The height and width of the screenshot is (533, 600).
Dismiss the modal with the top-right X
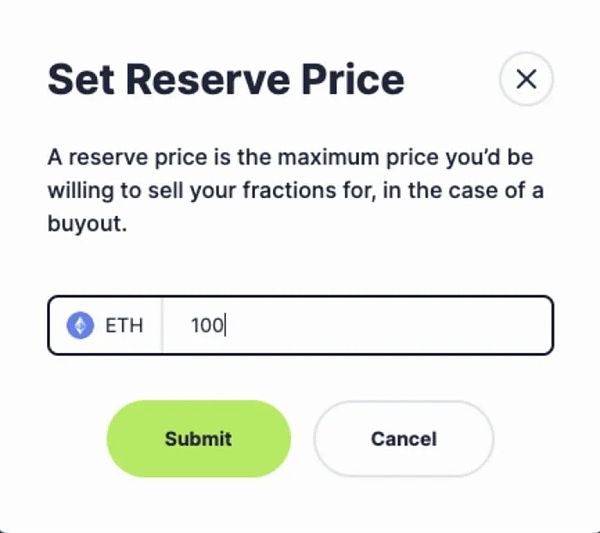point(526,79)
